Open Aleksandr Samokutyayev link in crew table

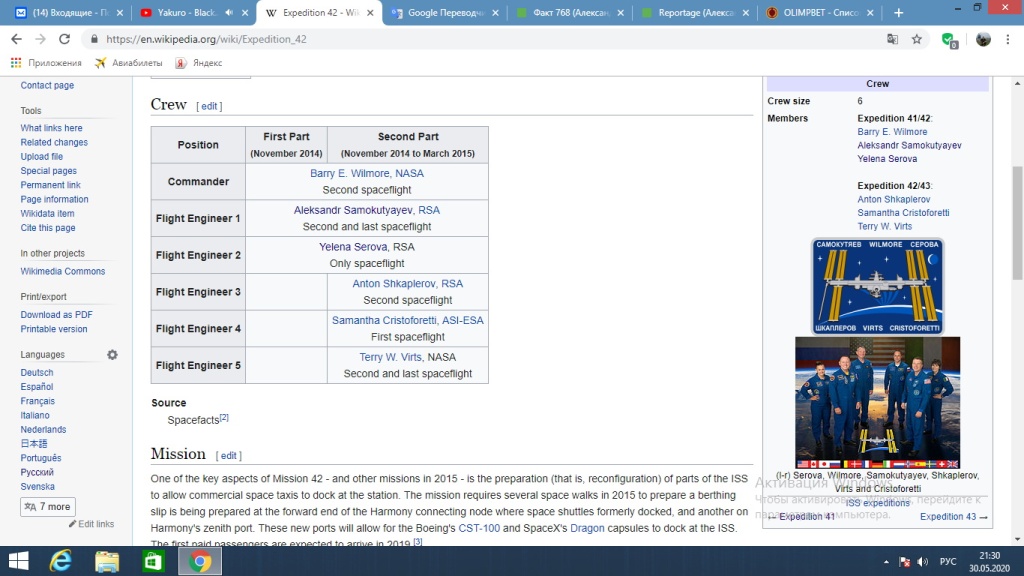353,210
